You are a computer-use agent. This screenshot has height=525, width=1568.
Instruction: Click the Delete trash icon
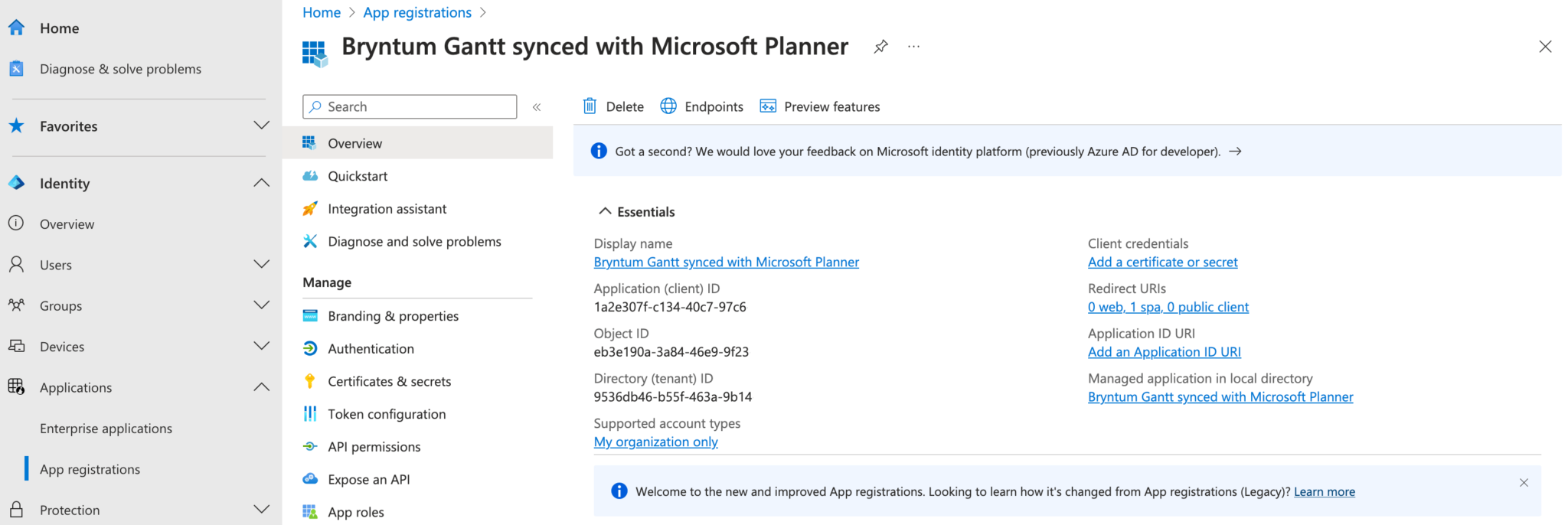click(x=590, y=106)
